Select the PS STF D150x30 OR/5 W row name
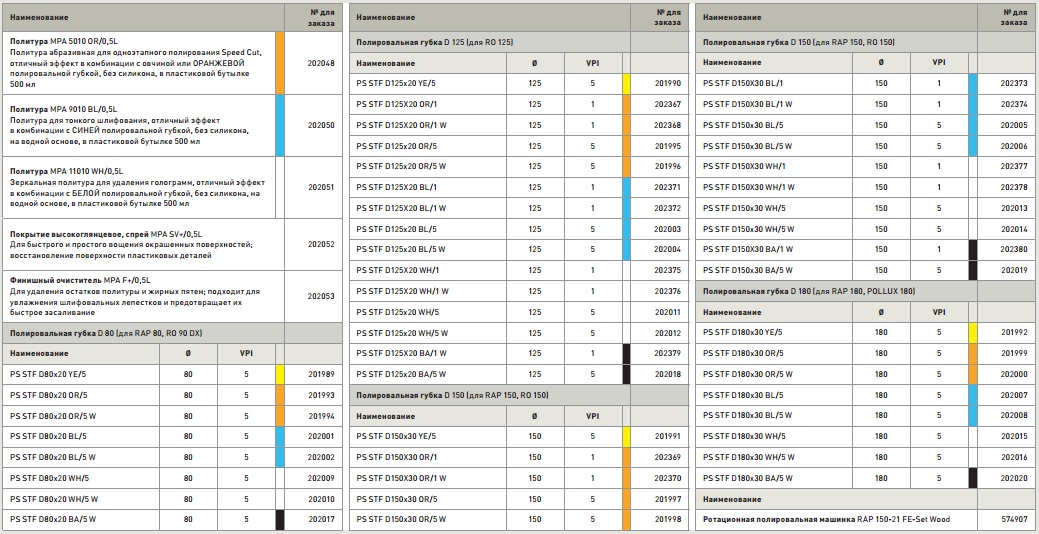 (402, 519)
